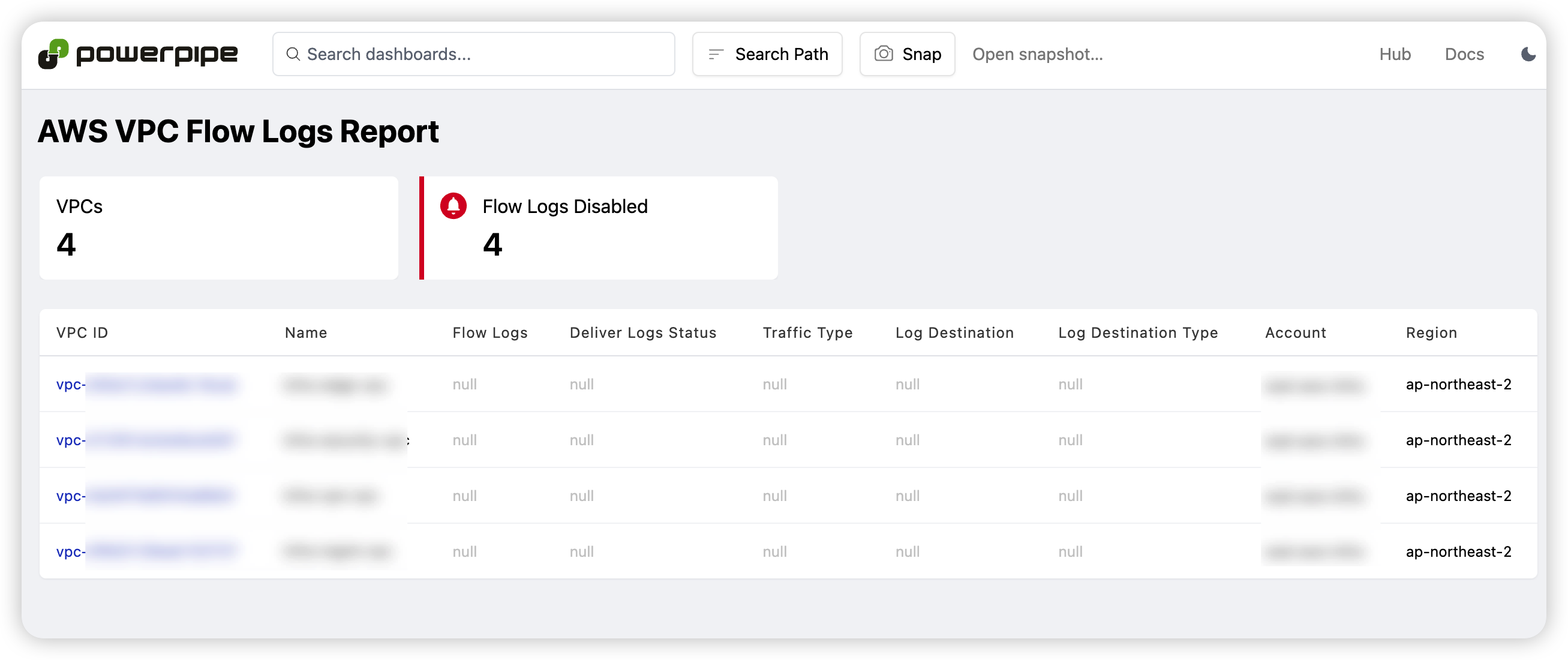
Task: Select the Flow Logs Disabled card
Action: [x=600, y=228]
